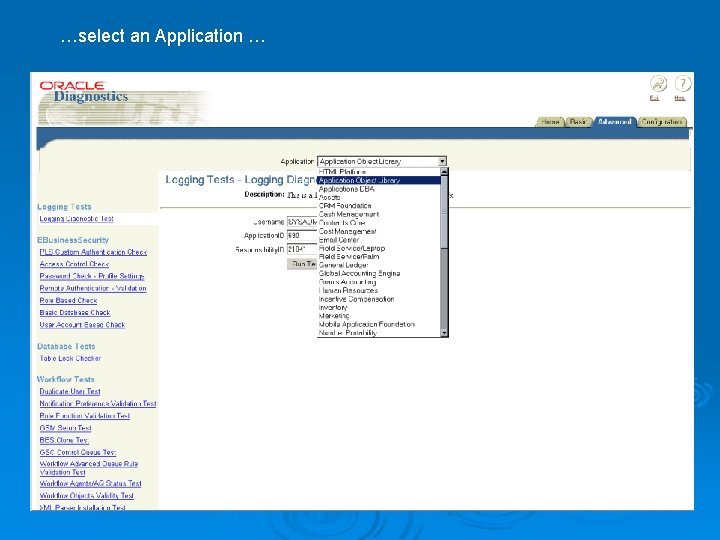Pick Contracts Core from the list
The image size is (720, 540).
click(x=379, y=223)
